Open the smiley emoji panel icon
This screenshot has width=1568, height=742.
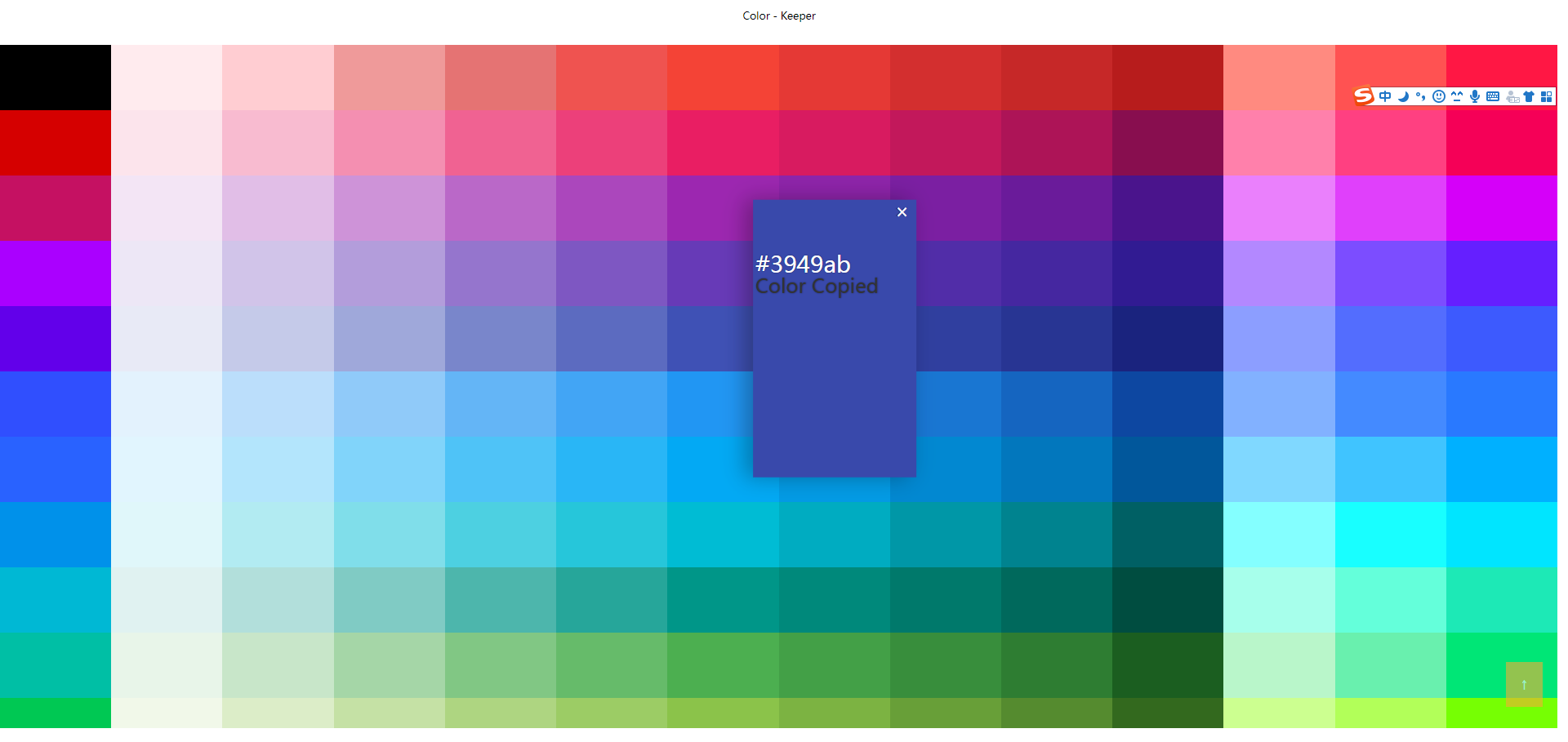point(1439,96)
